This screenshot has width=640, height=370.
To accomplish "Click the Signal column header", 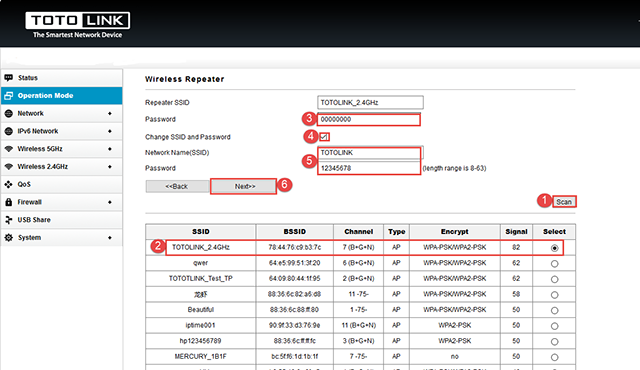I will tap(516, 231).
